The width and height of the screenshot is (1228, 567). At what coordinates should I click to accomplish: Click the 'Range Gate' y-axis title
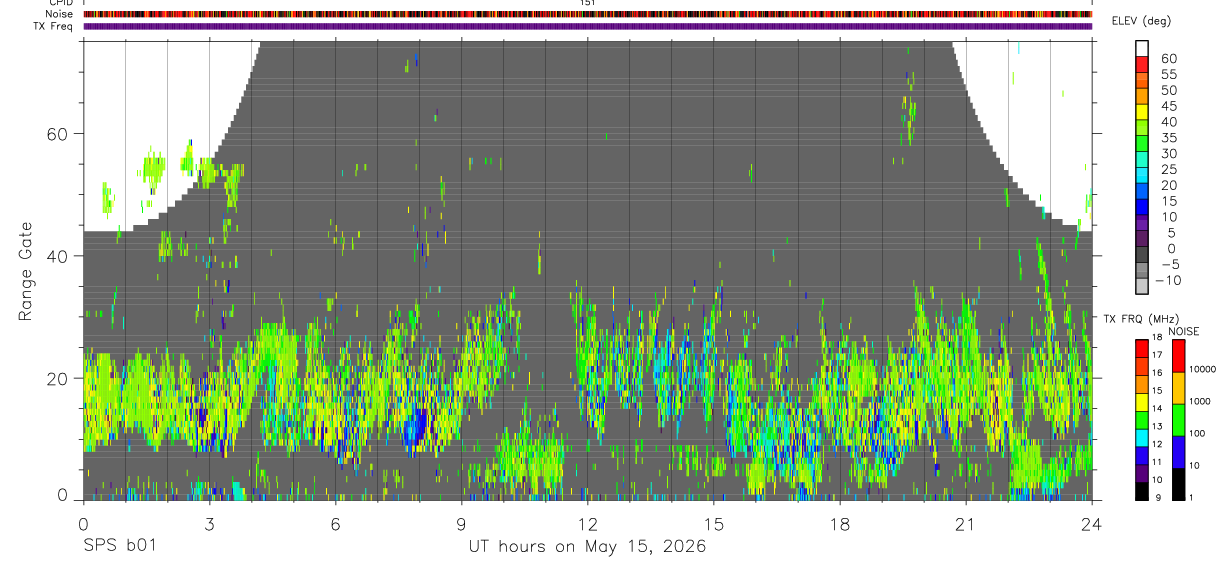pos(26,273)
